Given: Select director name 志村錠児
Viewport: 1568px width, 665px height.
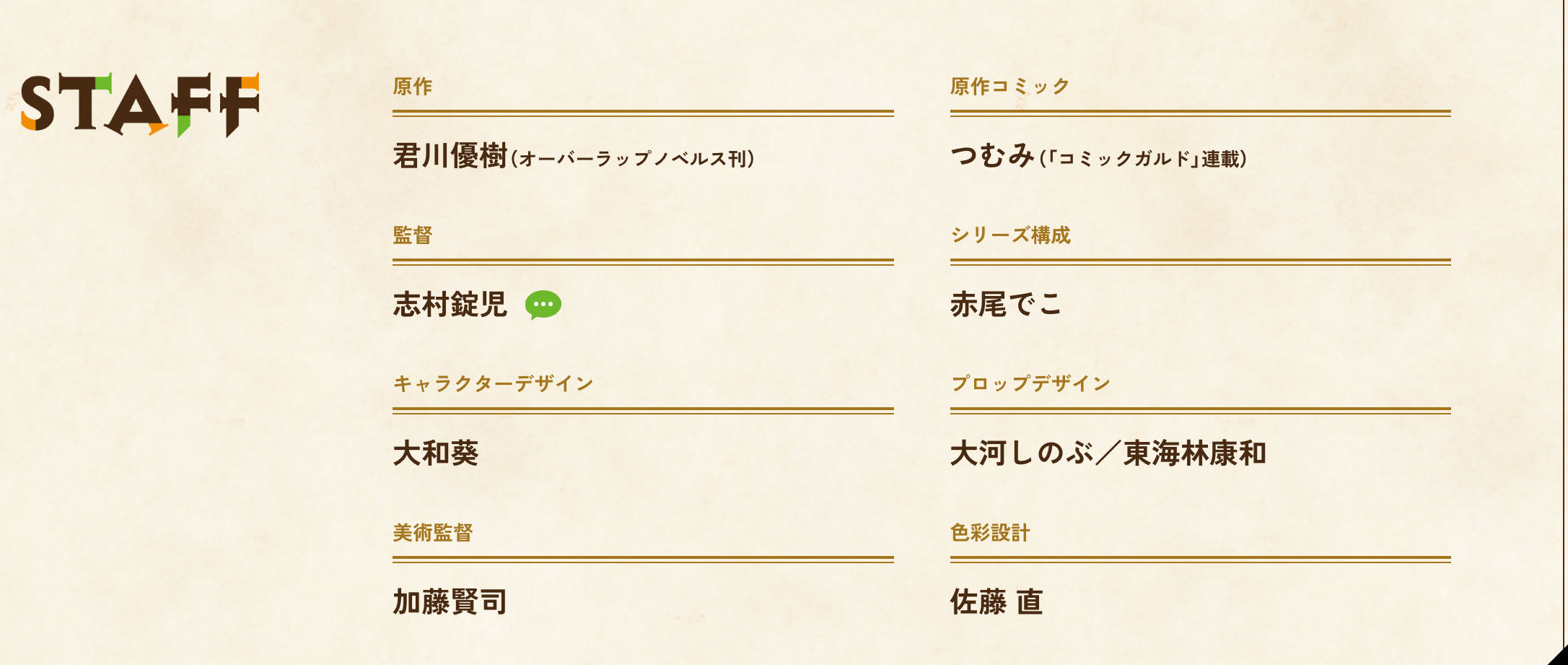Looking at the screenshot, I should click(450, 305).
